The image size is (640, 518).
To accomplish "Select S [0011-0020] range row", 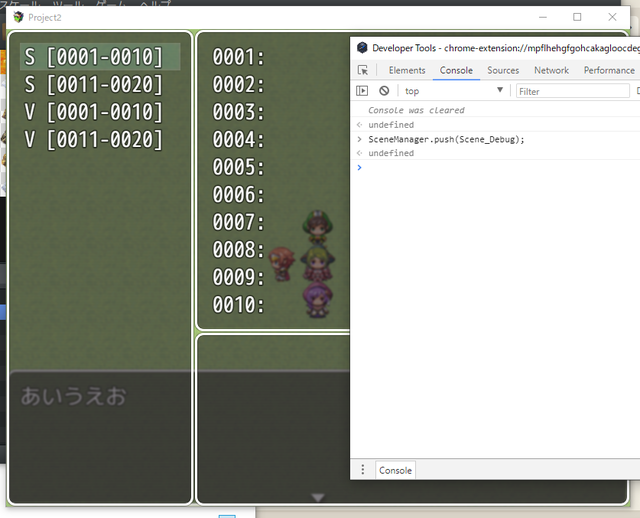I will [100, 84].
